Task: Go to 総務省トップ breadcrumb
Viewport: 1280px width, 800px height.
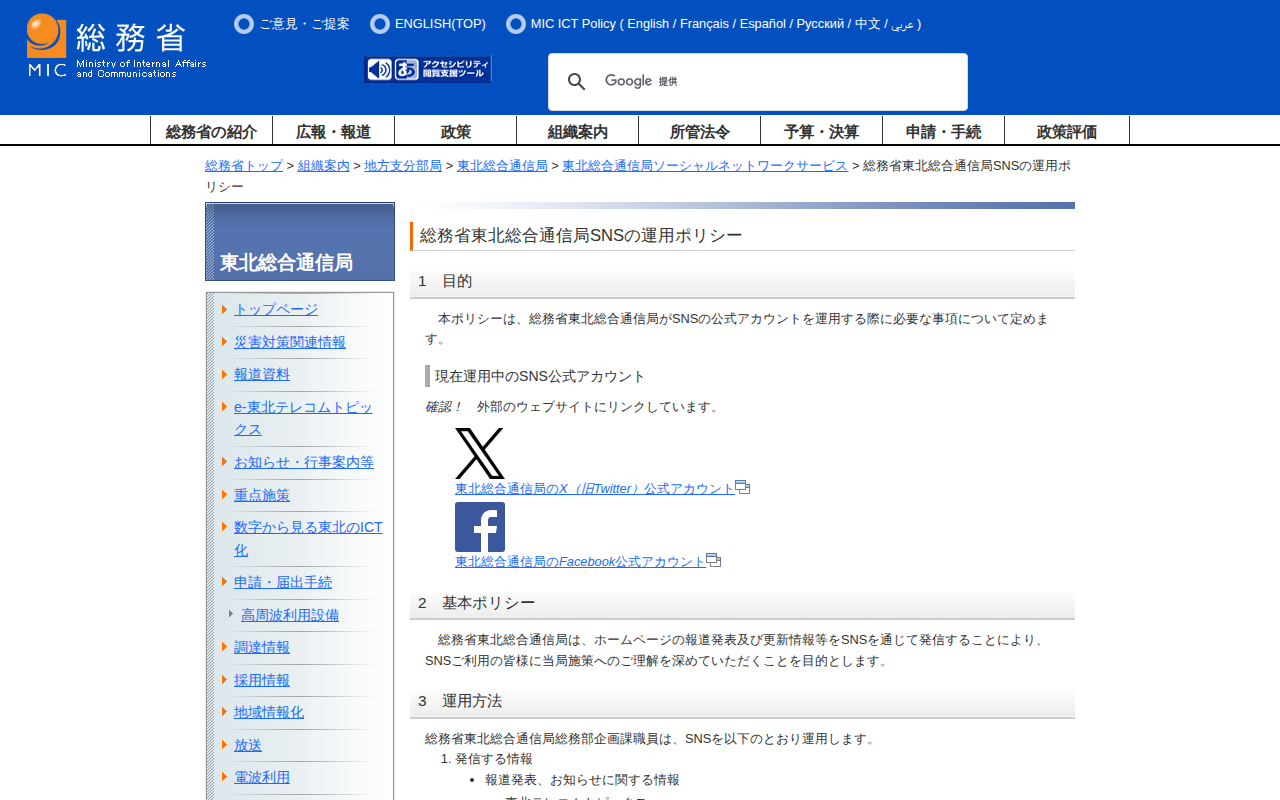Action: click(244, 166)
